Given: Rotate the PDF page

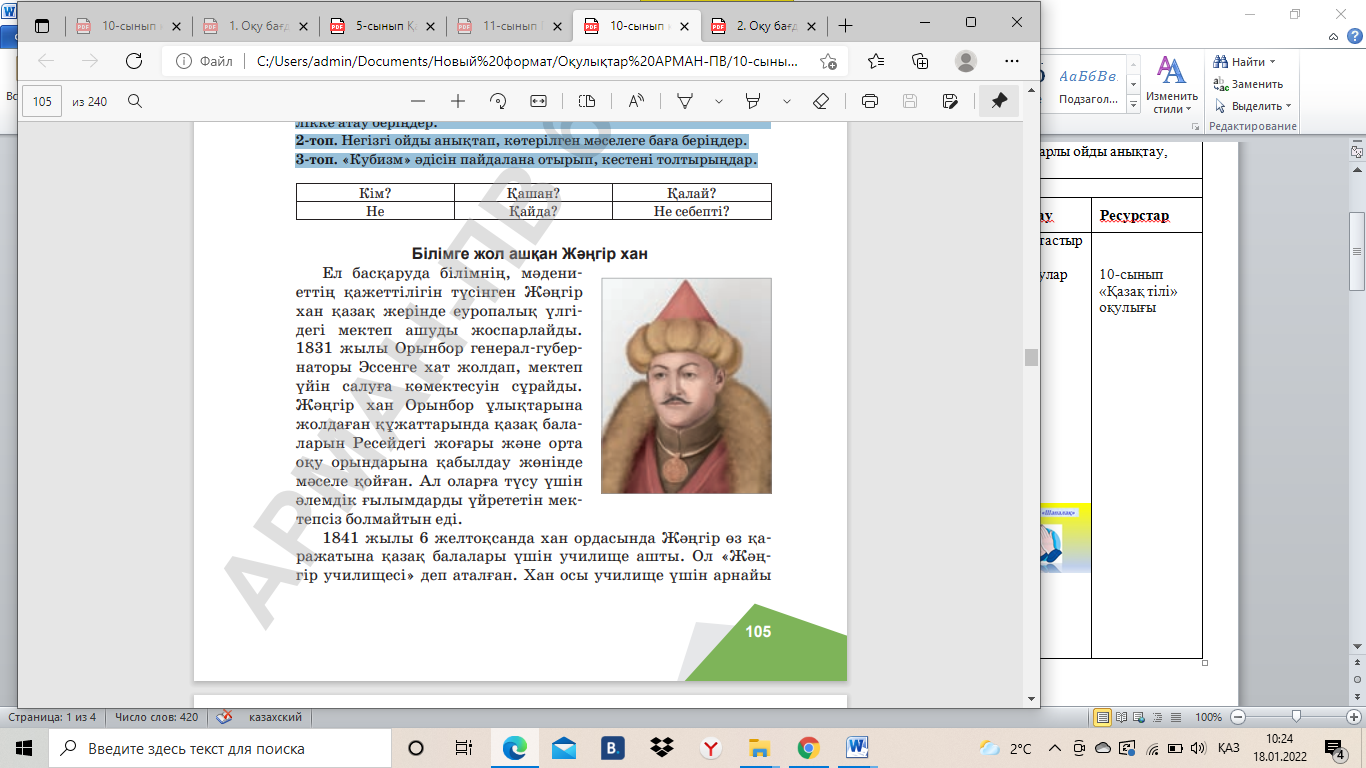Looking at the screenshot, I should [498, 101].
